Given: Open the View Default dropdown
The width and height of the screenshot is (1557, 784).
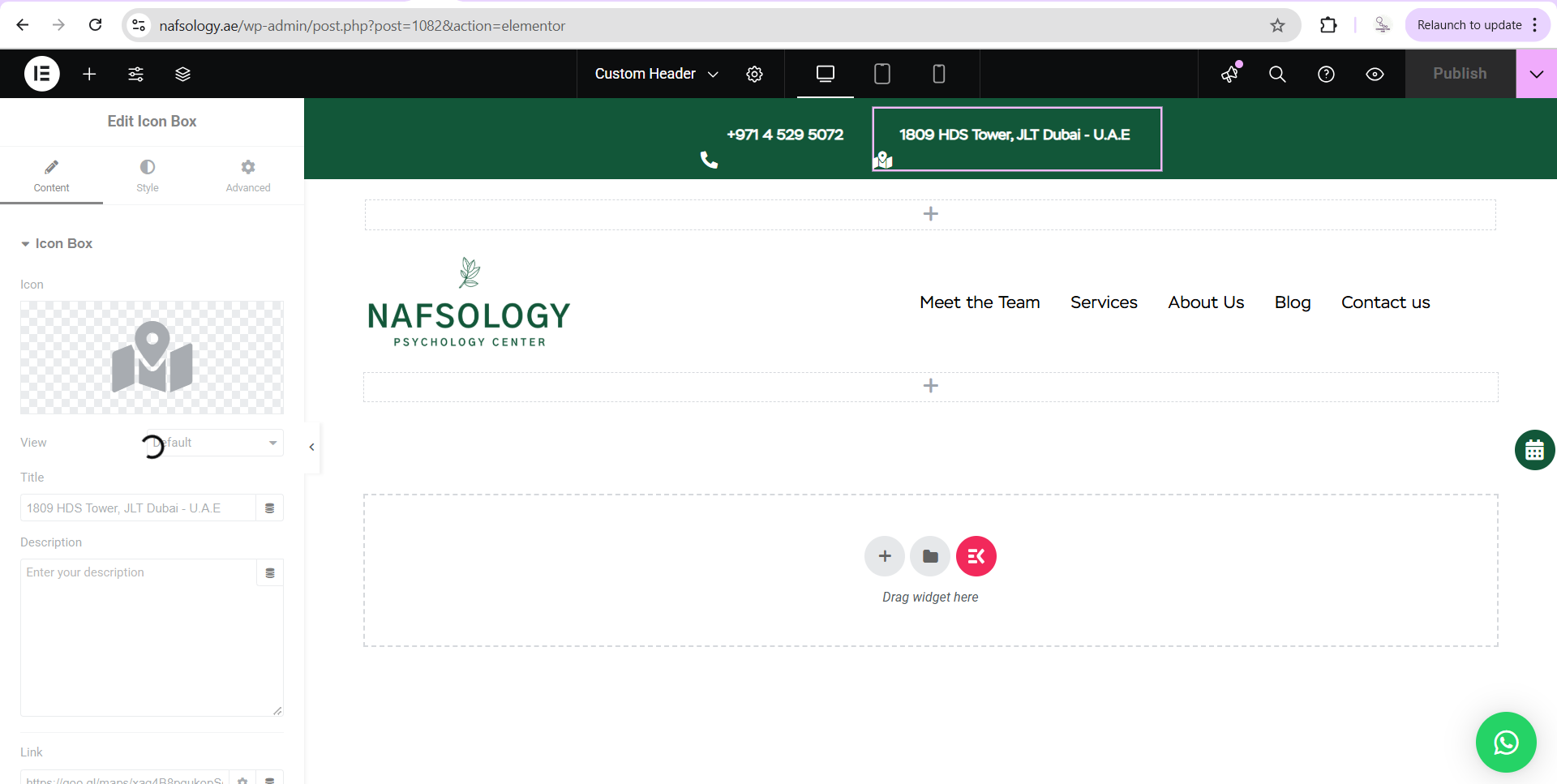Looking at the screenshot, I should (x=214, y=443).
